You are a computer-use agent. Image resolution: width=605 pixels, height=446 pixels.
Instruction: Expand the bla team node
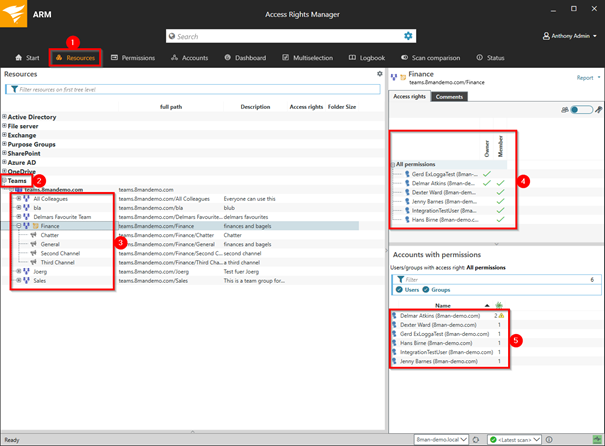coord(19,208)
